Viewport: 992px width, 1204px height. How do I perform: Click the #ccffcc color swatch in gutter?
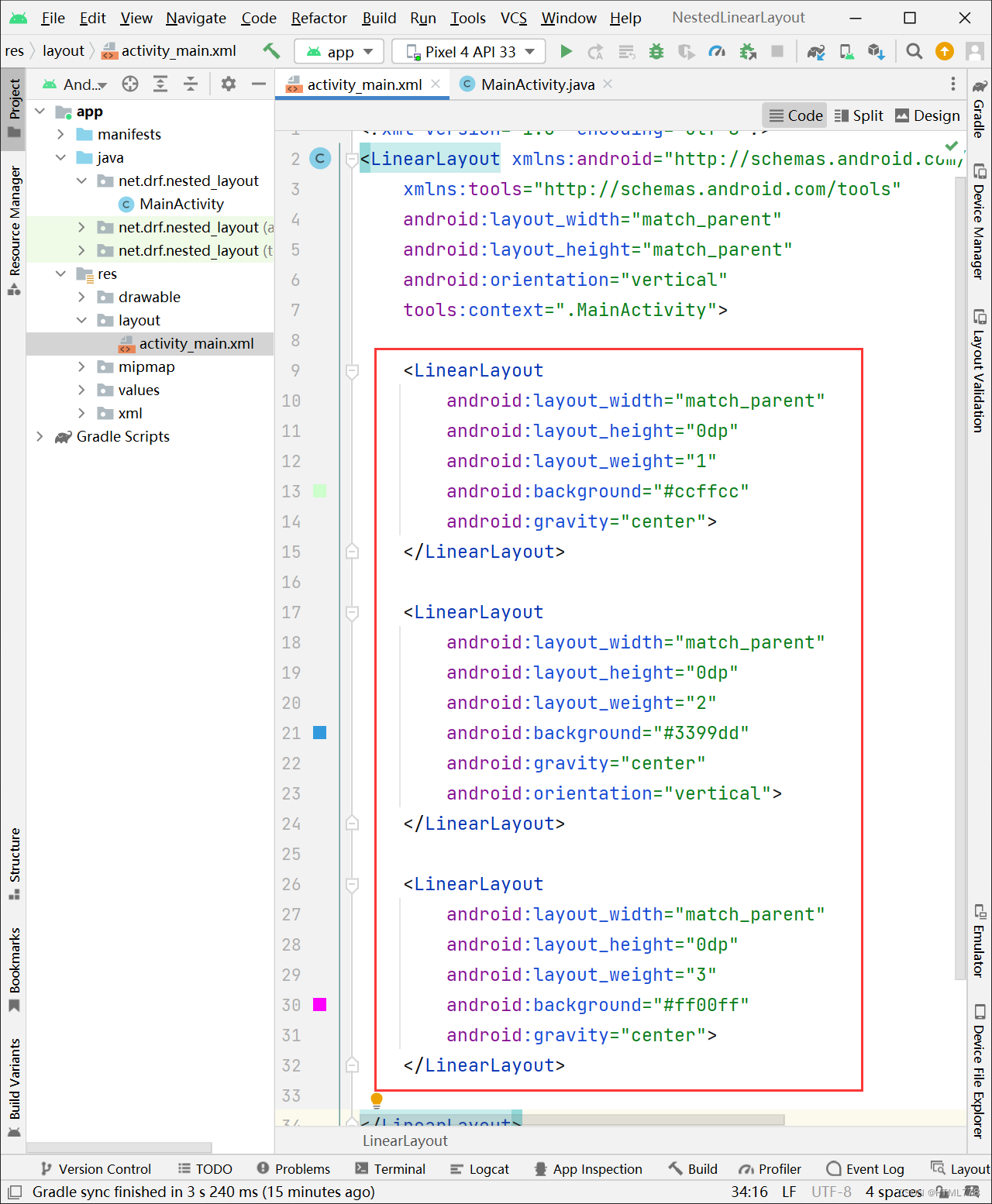tap(319, 491)
